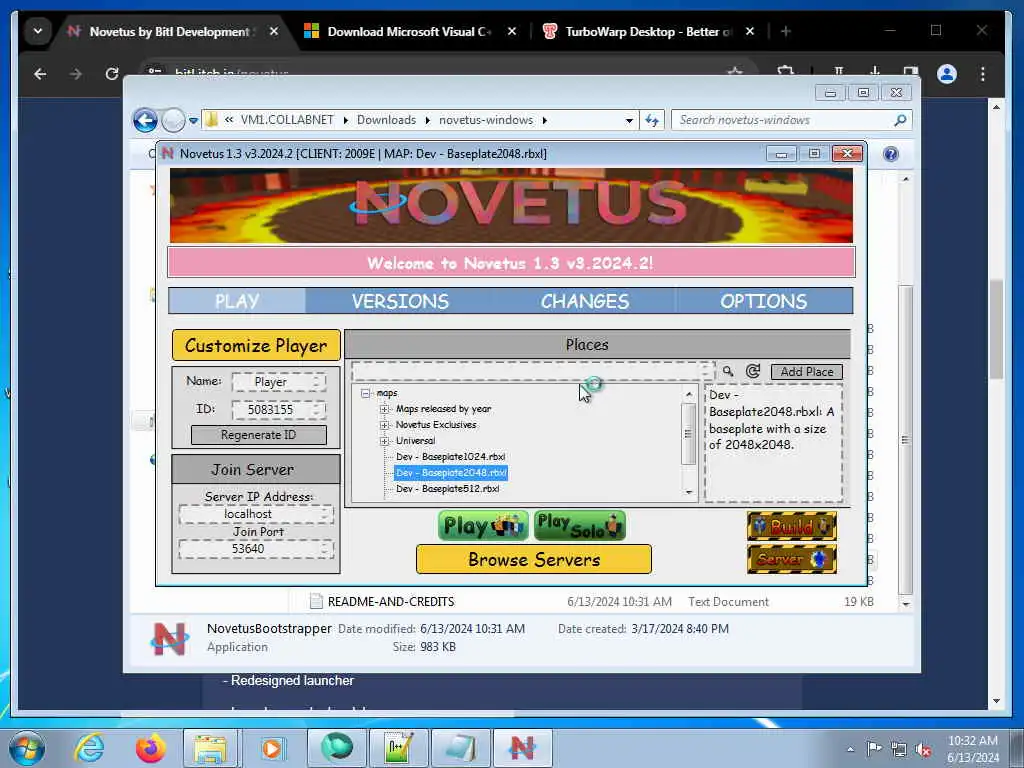This screenshot has width=1024, height=768.
Task: Click the Add Place button
Action: pos(807,372)
